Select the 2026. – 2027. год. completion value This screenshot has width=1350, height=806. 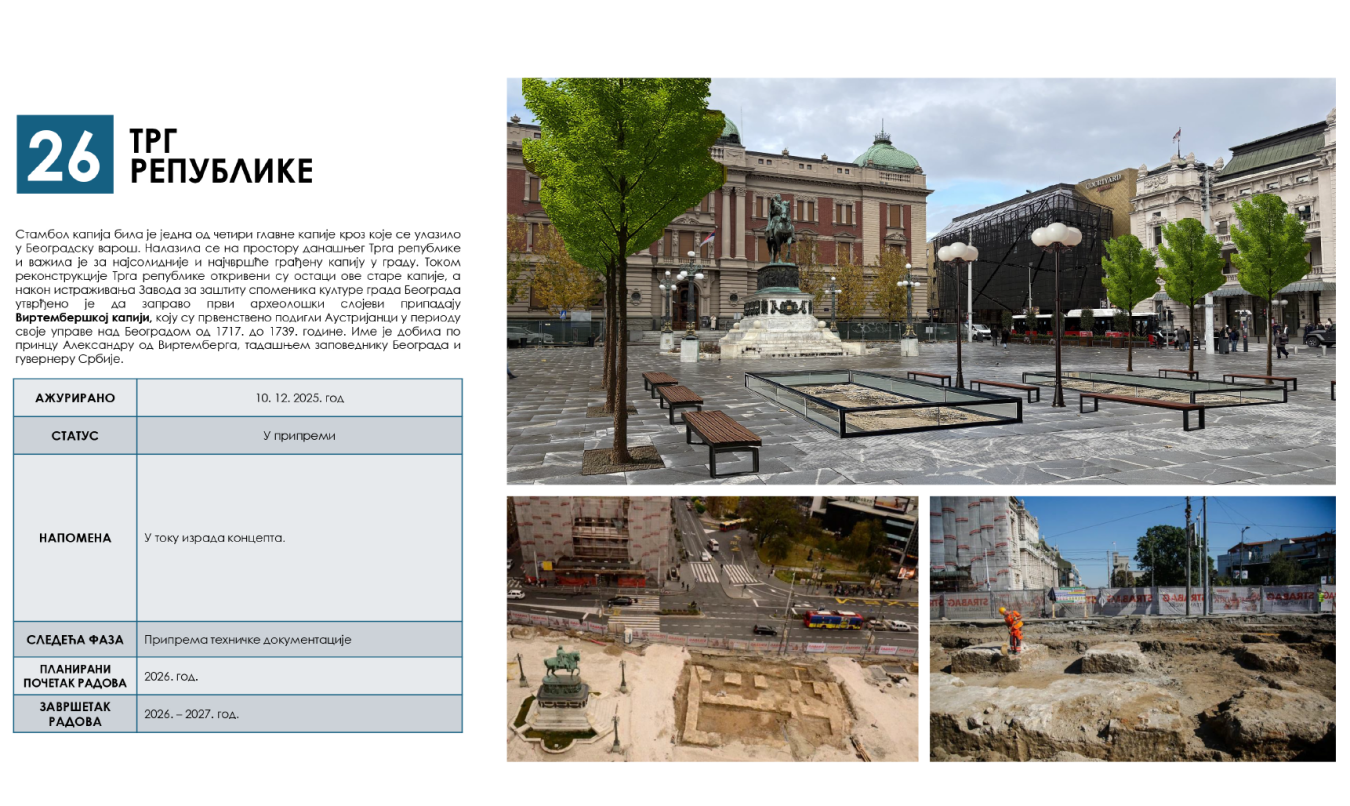coord(191,714)
